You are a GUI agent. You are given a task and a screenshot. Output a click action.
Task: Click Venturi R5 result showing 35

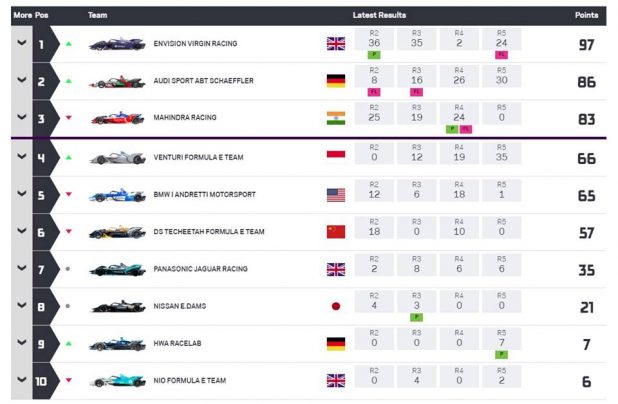pos(502,157)
